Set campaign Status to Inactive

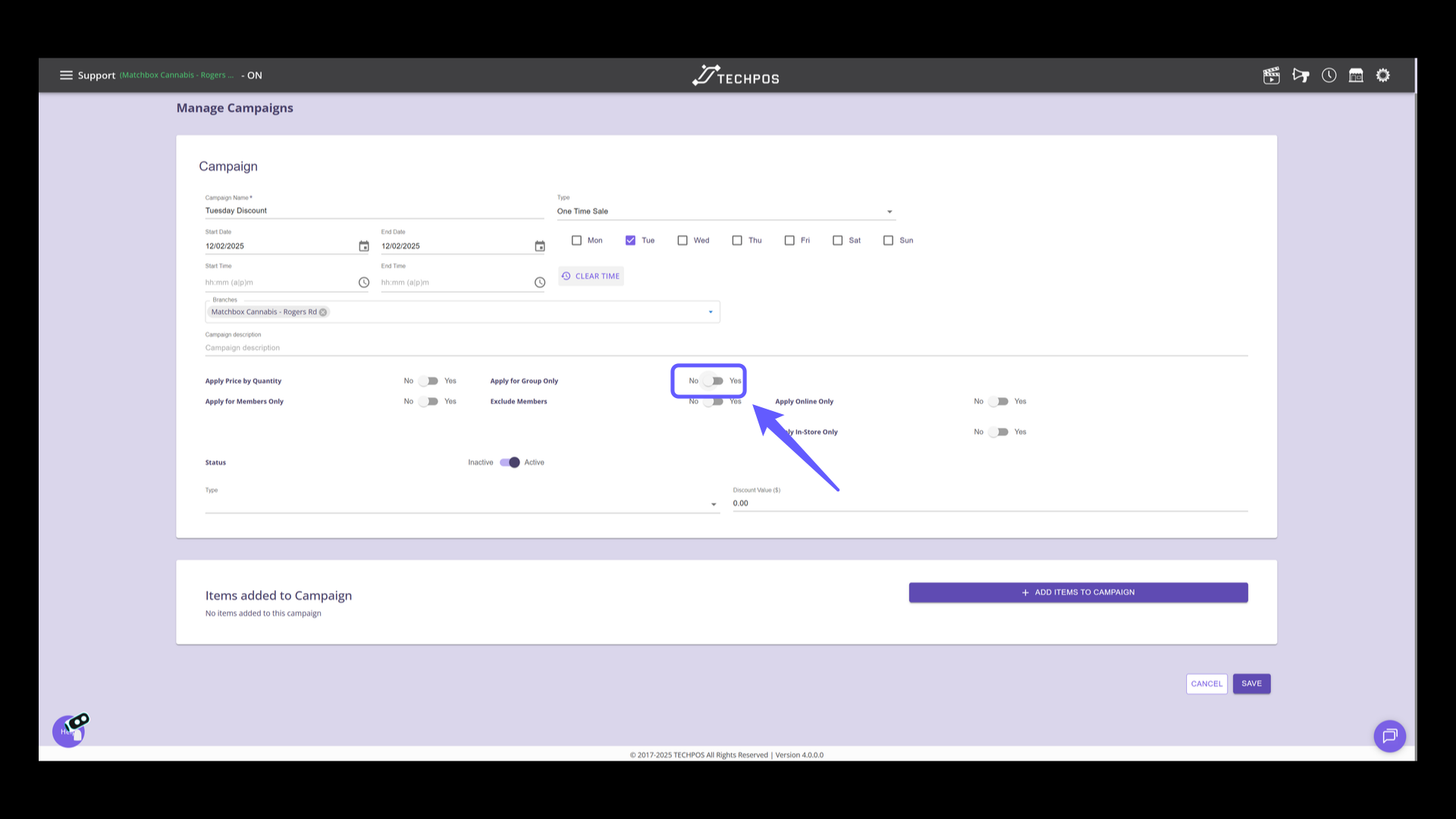click(510, 462)
